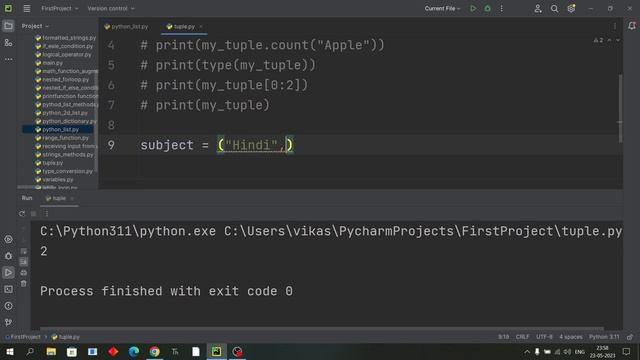The width and height of the screenshot is (640, 360).
Task: Open the Current File run configuration dropdown
Action: tap(442, 8)
